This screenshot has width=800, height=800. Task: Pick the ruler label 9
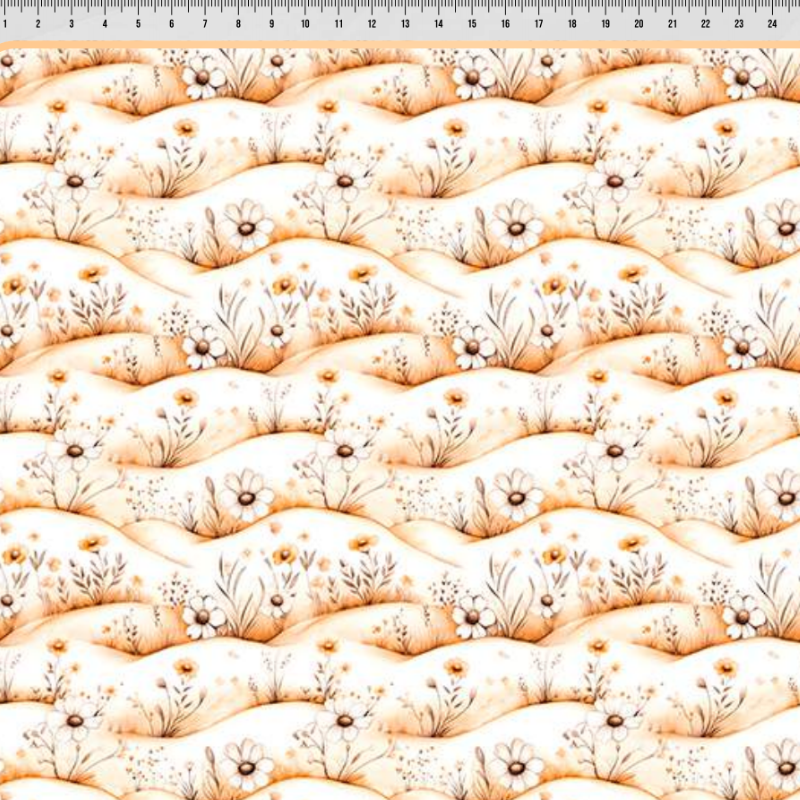tap(271, 23)
